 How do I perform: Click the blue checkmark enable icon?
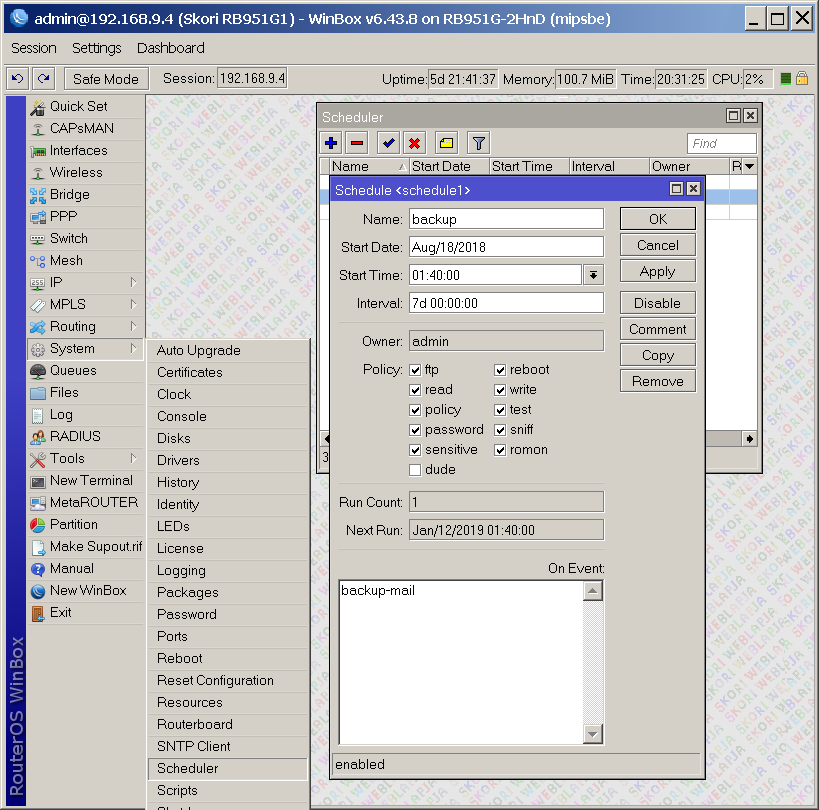coord(389,143)
